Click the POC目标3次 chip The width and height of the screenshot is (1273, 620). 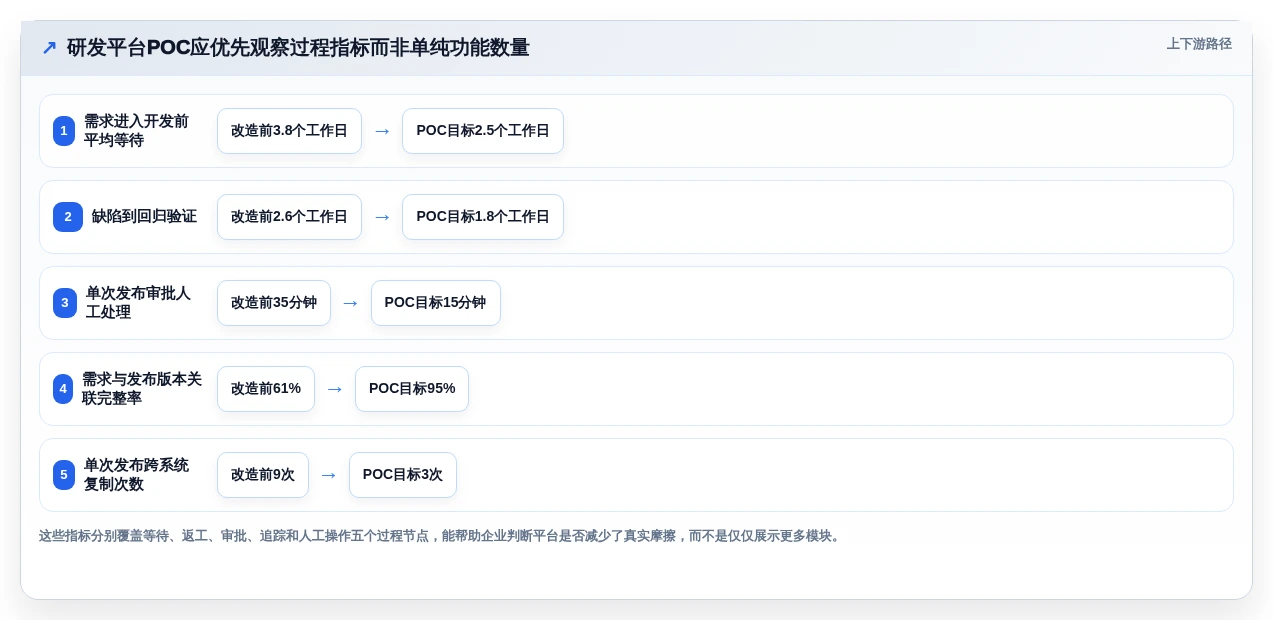click(x=403, y=475)
